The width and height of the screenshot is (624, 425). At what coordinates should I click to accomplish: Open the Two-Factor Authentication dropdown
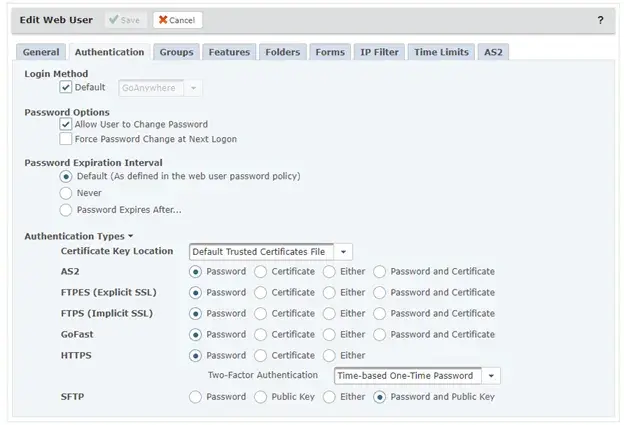[x=491, y=376]
